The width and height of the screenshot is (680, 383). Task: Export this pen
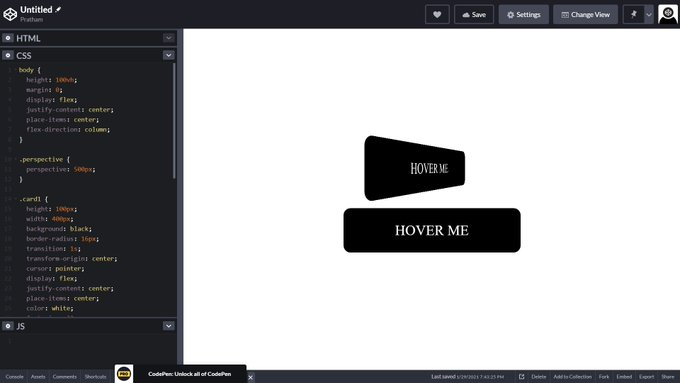pyautogui.click(x=646, y=376)
